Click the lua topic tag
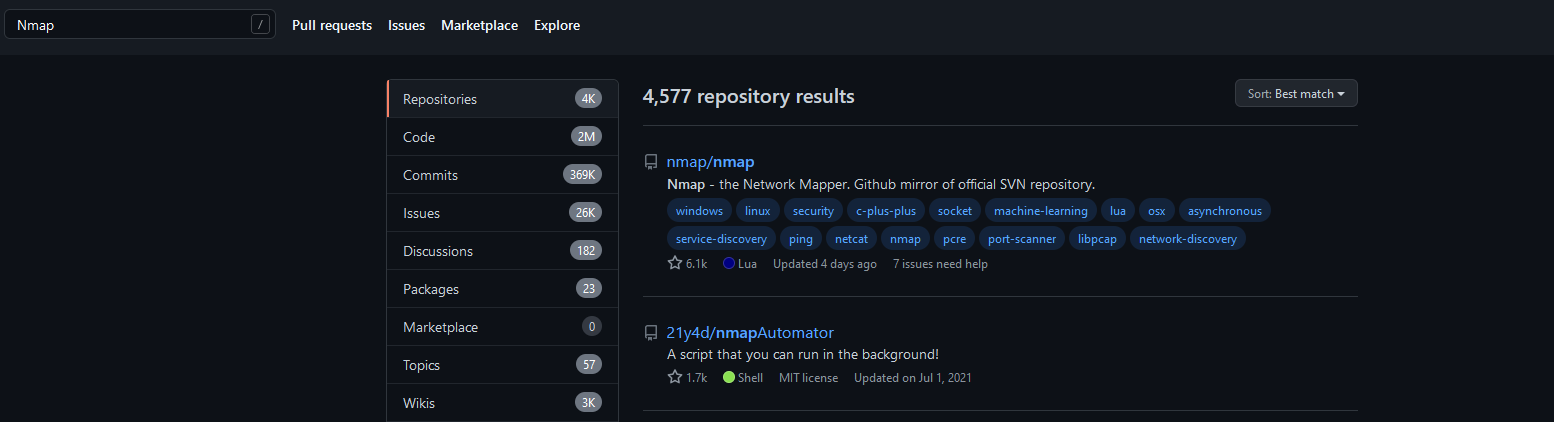Screen dimensions: 1554x422 1118,211
